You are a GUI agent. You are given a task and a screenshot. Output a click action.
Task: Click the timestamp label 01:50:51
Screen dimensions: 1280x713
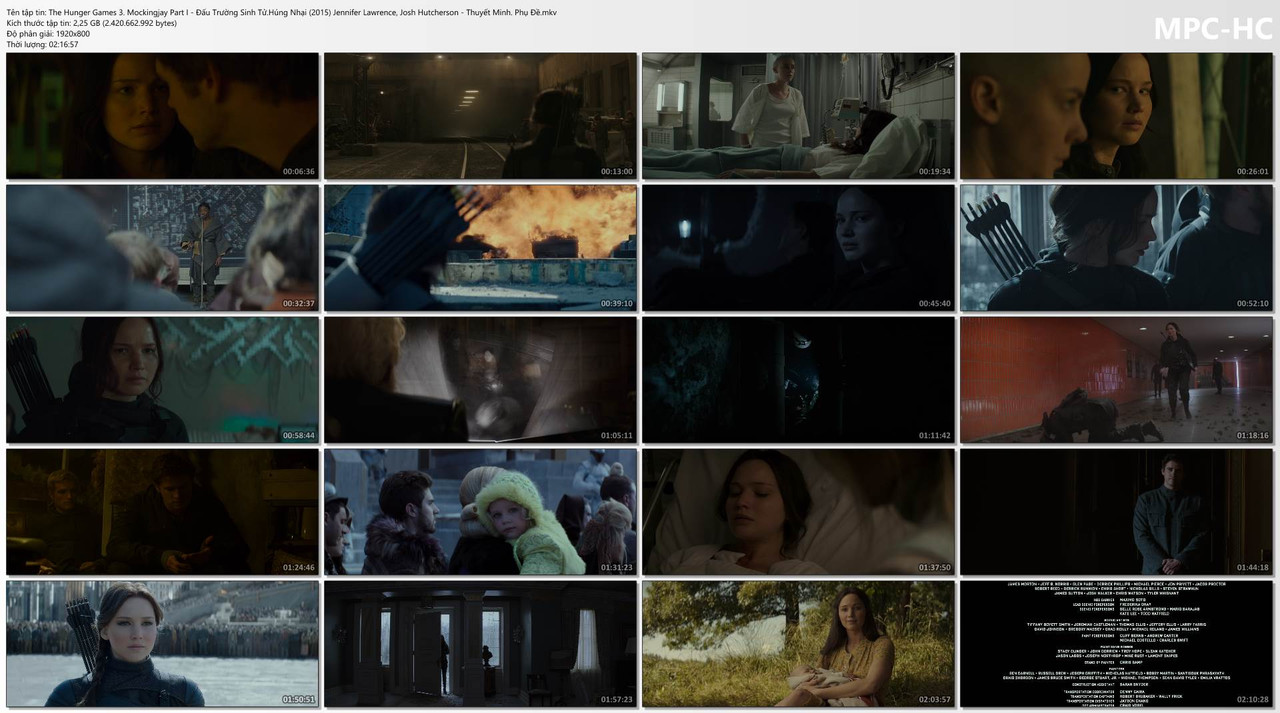point(298,700)
